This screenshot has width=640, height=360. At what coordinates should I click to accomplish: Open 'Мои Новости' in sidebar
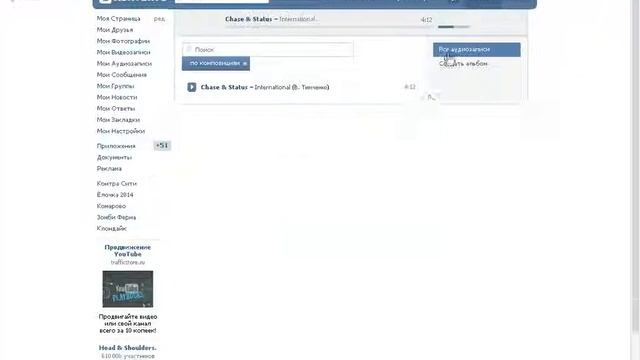pyautogui.click(x=117, y=97)
